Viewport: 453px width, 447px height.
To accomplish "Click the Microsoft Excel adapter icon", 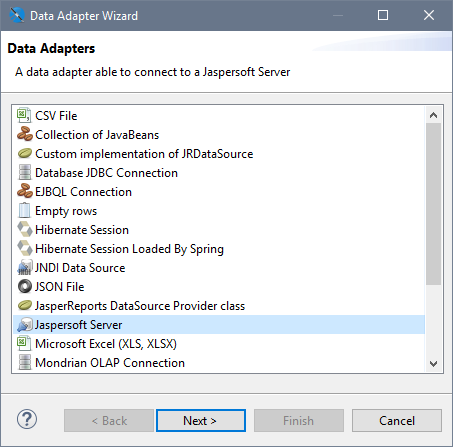I will point(24,344).
